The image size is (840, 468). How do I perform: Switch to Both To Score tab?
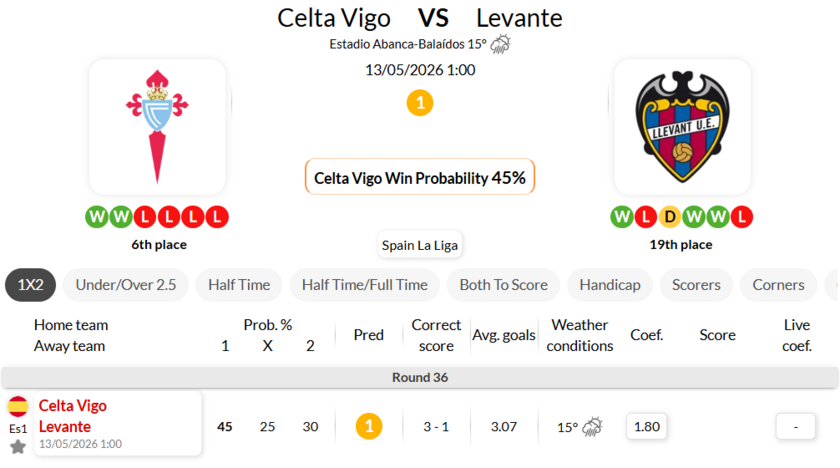504,285
